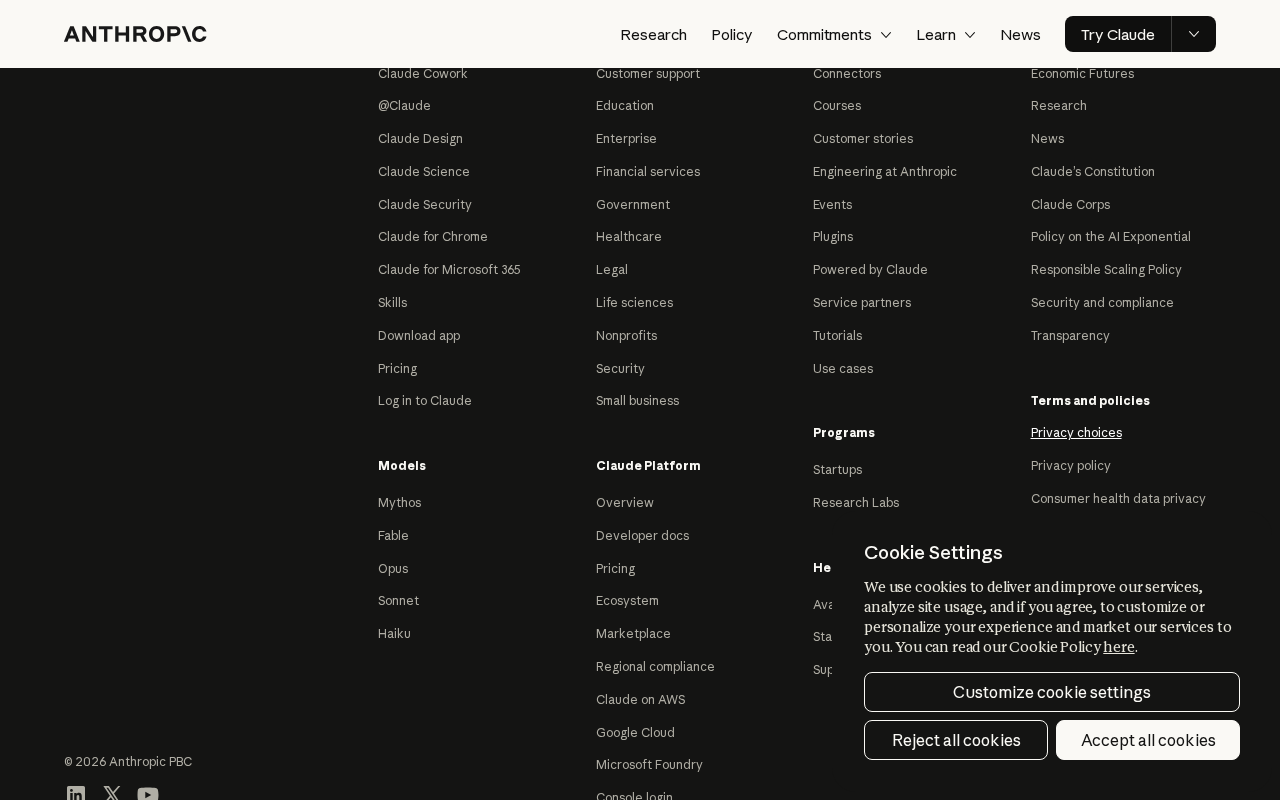Open the Startups program link
Screen dimensions: 1280x800
[837, 469]
